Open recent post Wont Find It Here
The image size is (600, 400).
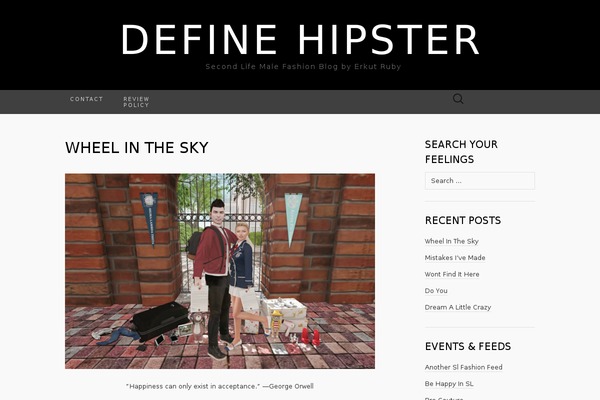point(452,274)
